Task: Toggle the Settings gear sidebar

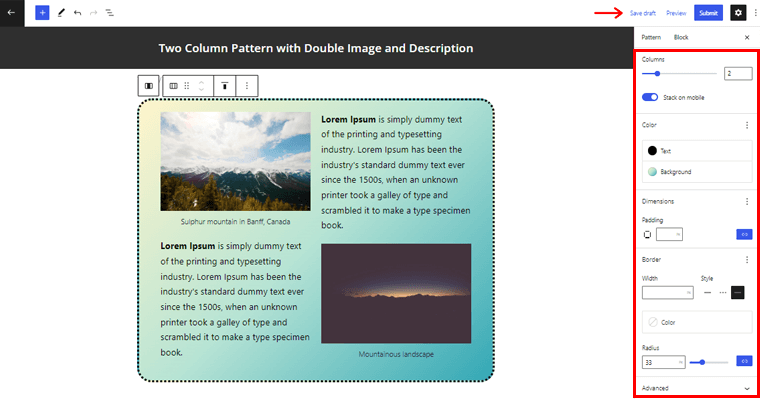Action: point(738,13)
